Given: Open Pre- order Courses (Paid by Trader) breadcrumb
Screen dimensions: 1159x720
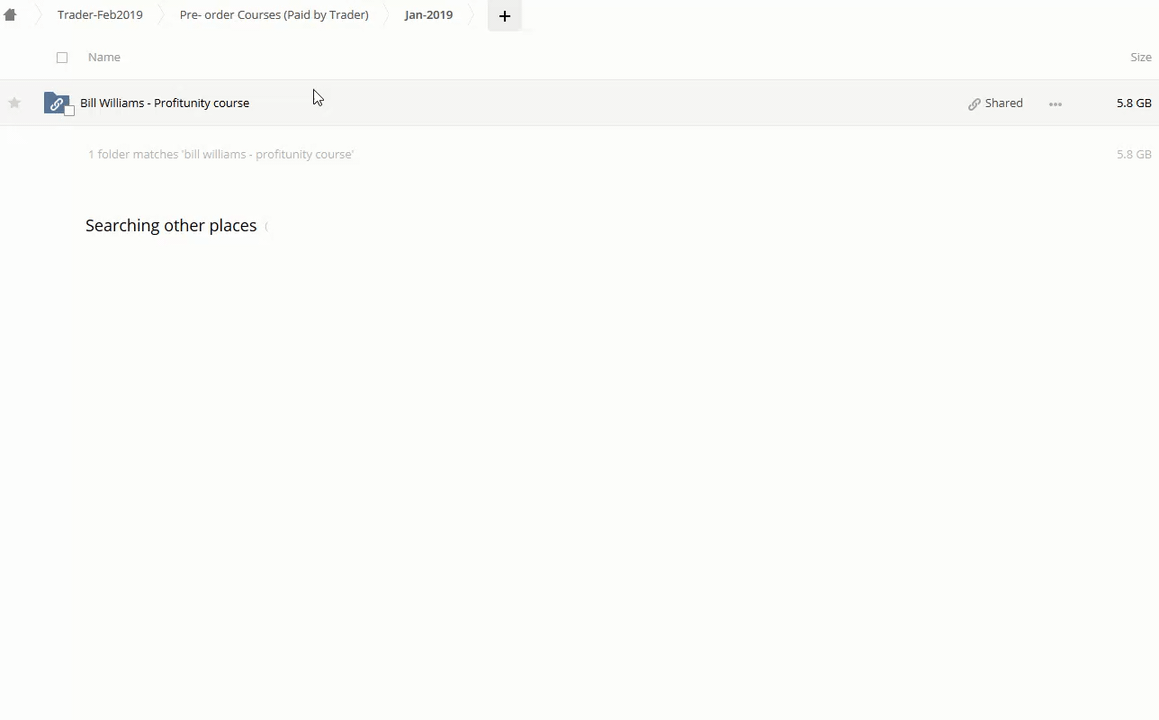Looking at the screenshot, I should (x=274, y=15).
